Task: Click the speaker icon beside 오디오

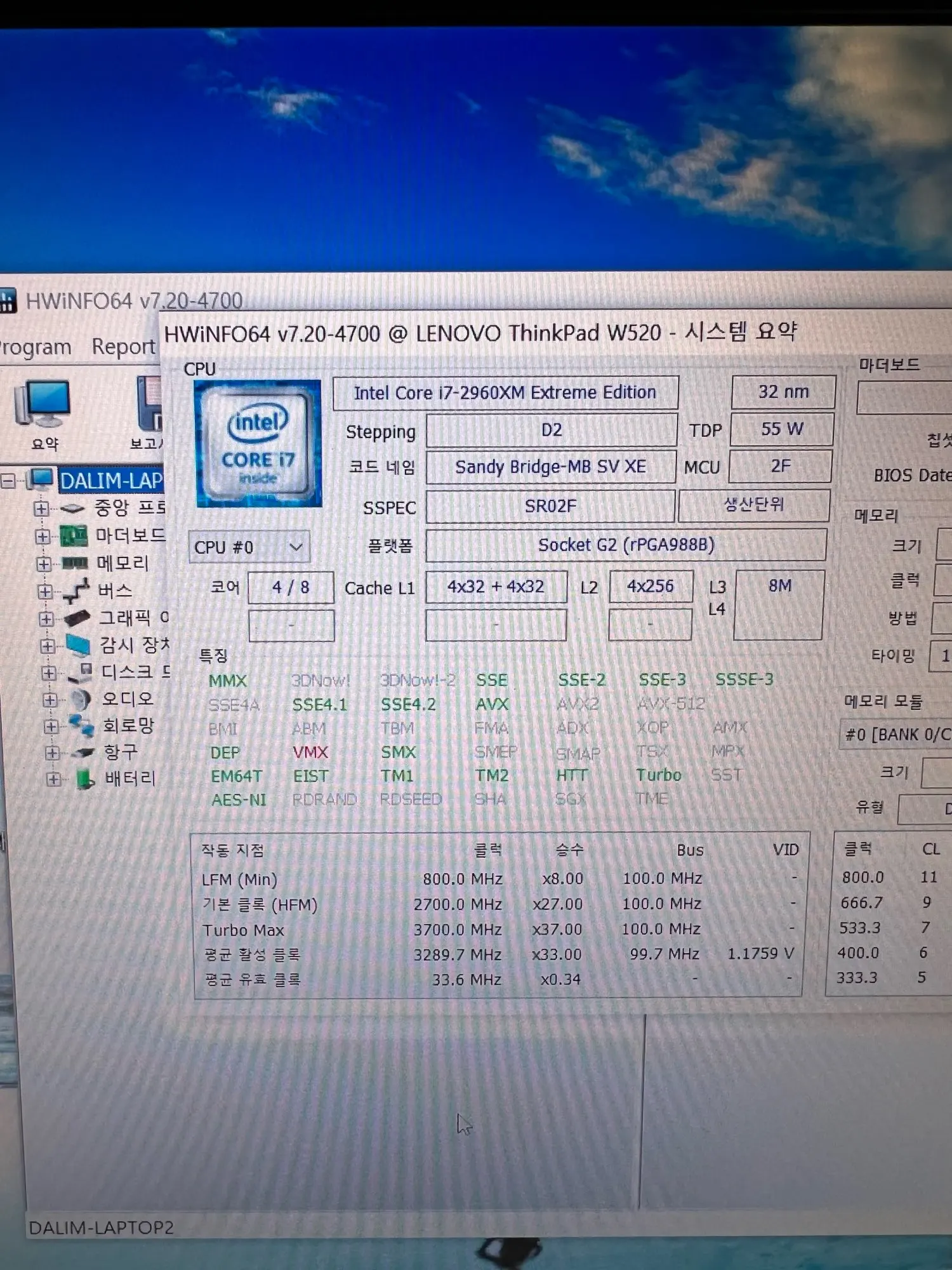Action: [x=81, y=700]
